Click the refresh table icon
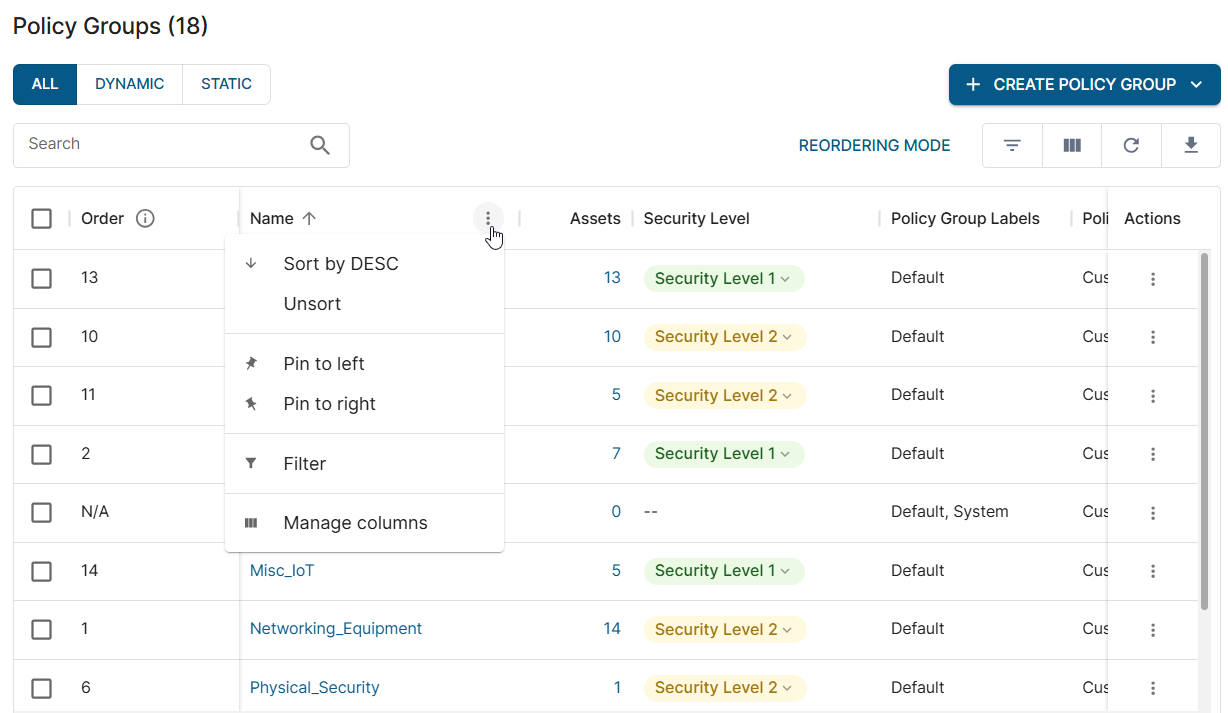The image size is (1228, 713). click(1131, 146)
